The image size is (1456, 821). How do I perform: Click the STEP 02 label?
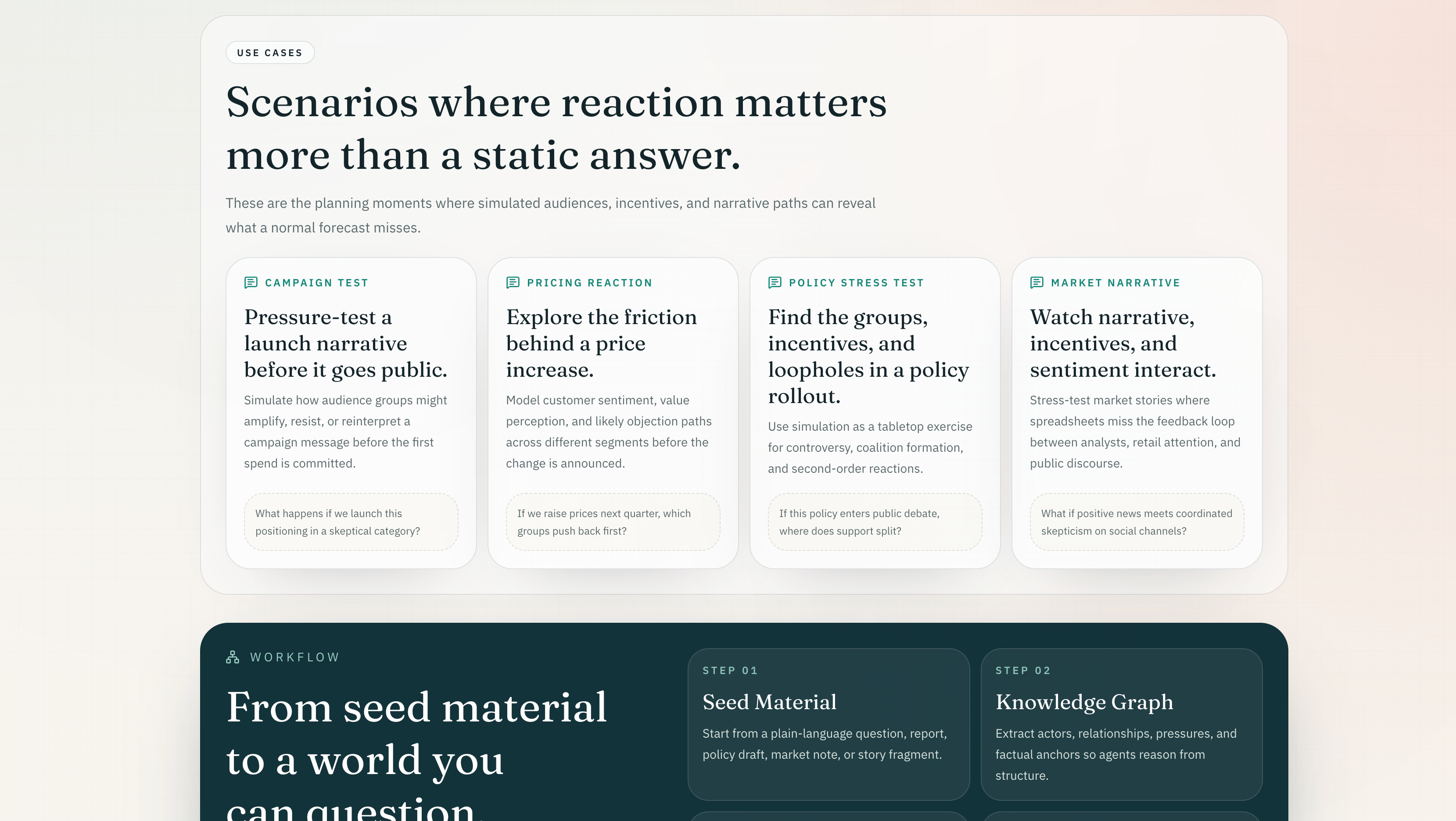[x=1023, y=671]
